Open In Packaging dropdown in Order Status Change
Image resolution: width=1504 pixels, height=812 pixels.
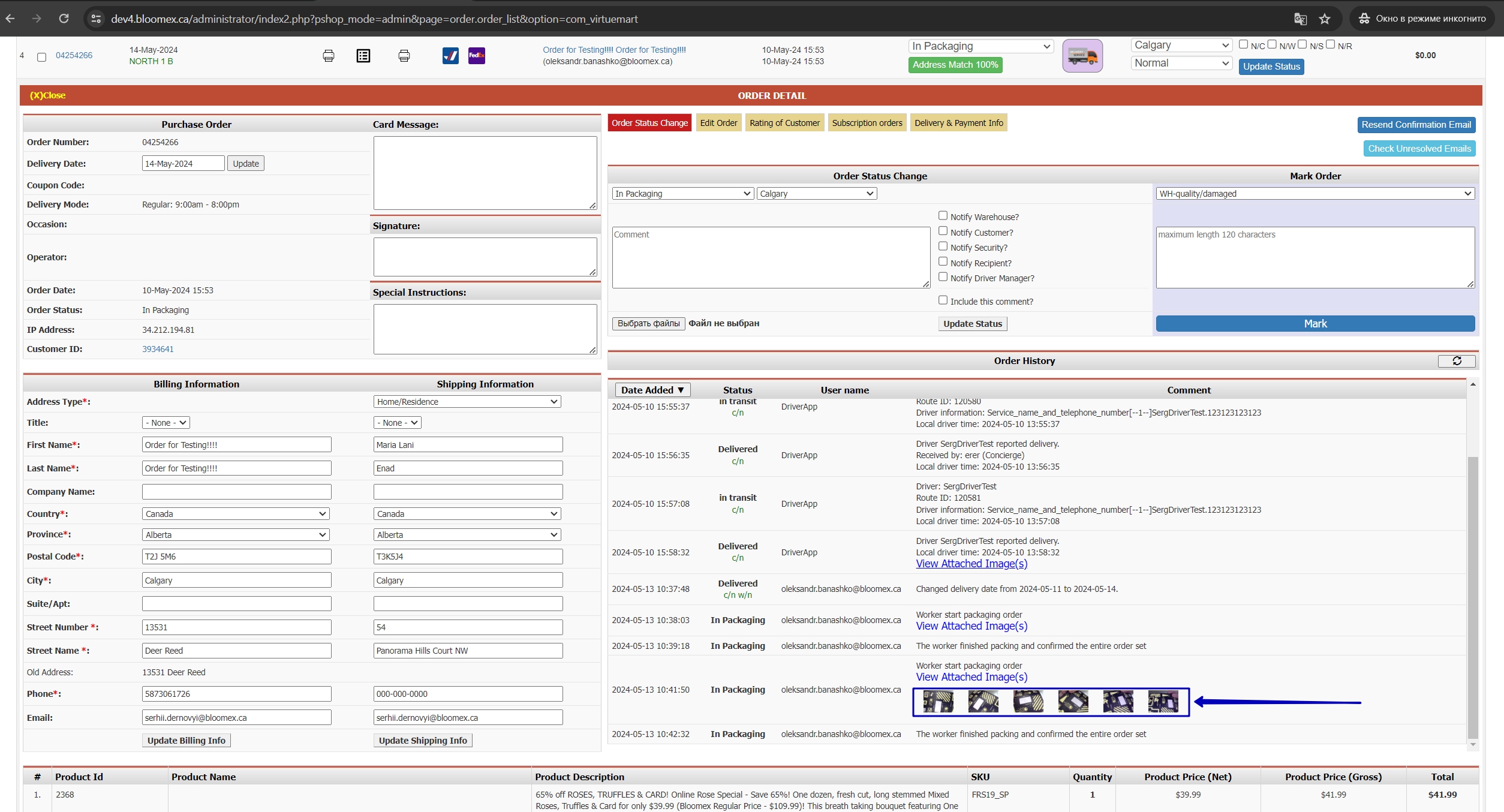683,194
